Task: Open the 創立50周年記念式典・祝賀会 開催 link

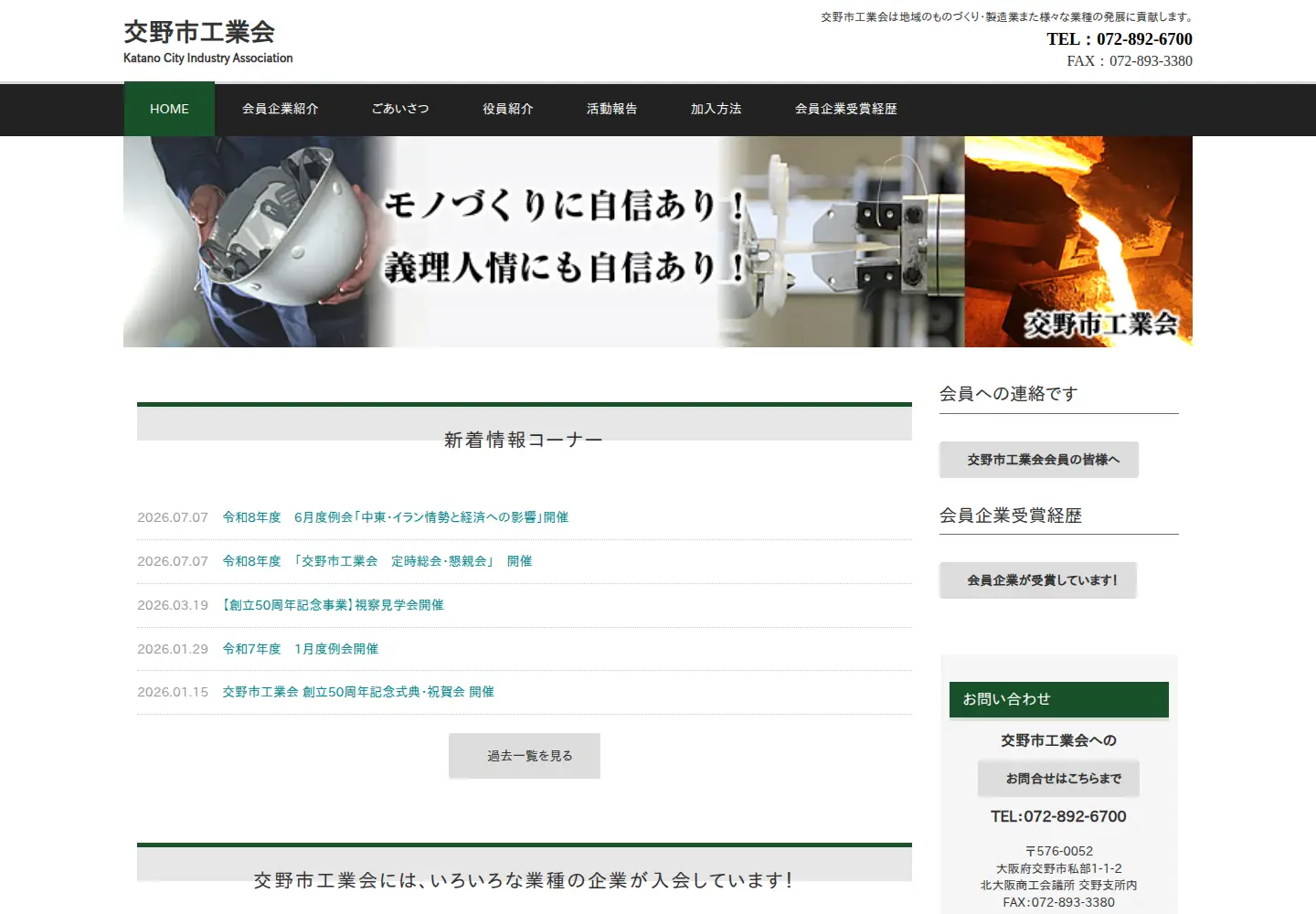Action: pos(358,692)
